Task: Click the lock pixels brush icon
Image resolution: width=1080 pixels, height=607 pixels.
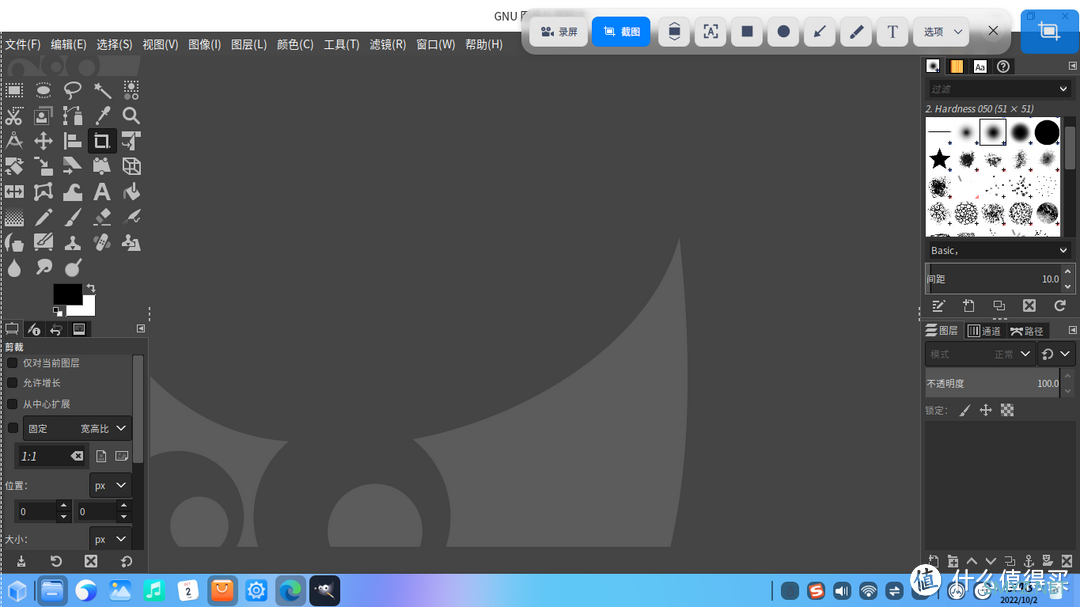Action: 964,411
